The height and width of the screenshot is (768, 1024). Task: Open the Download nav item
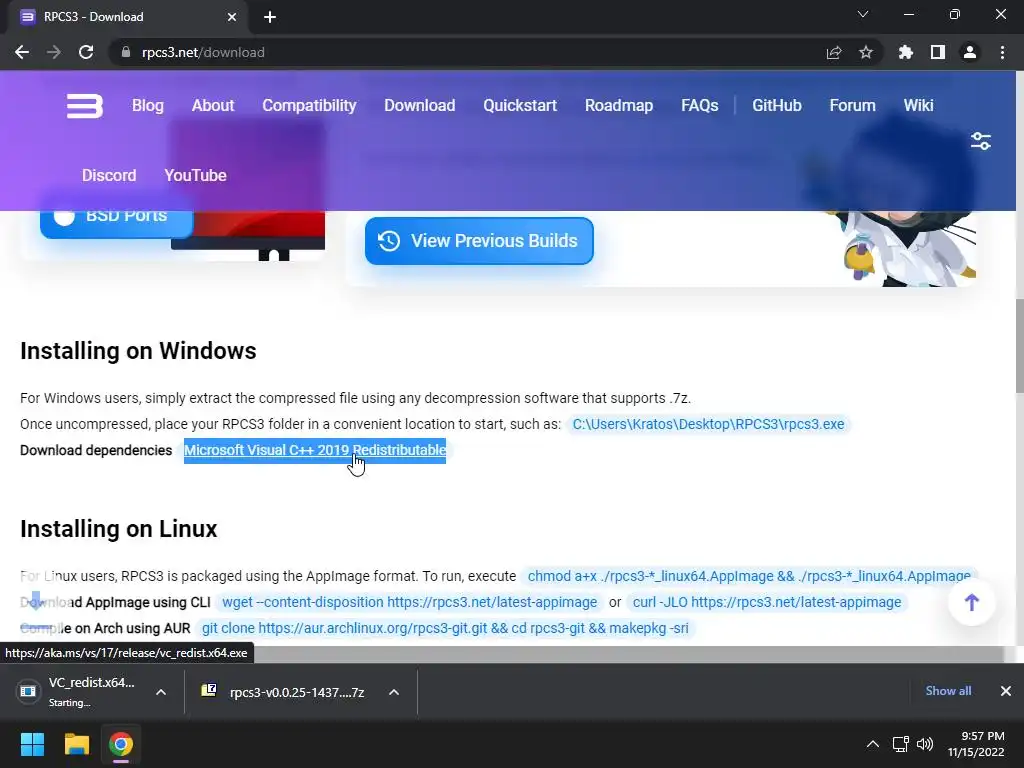419,106
